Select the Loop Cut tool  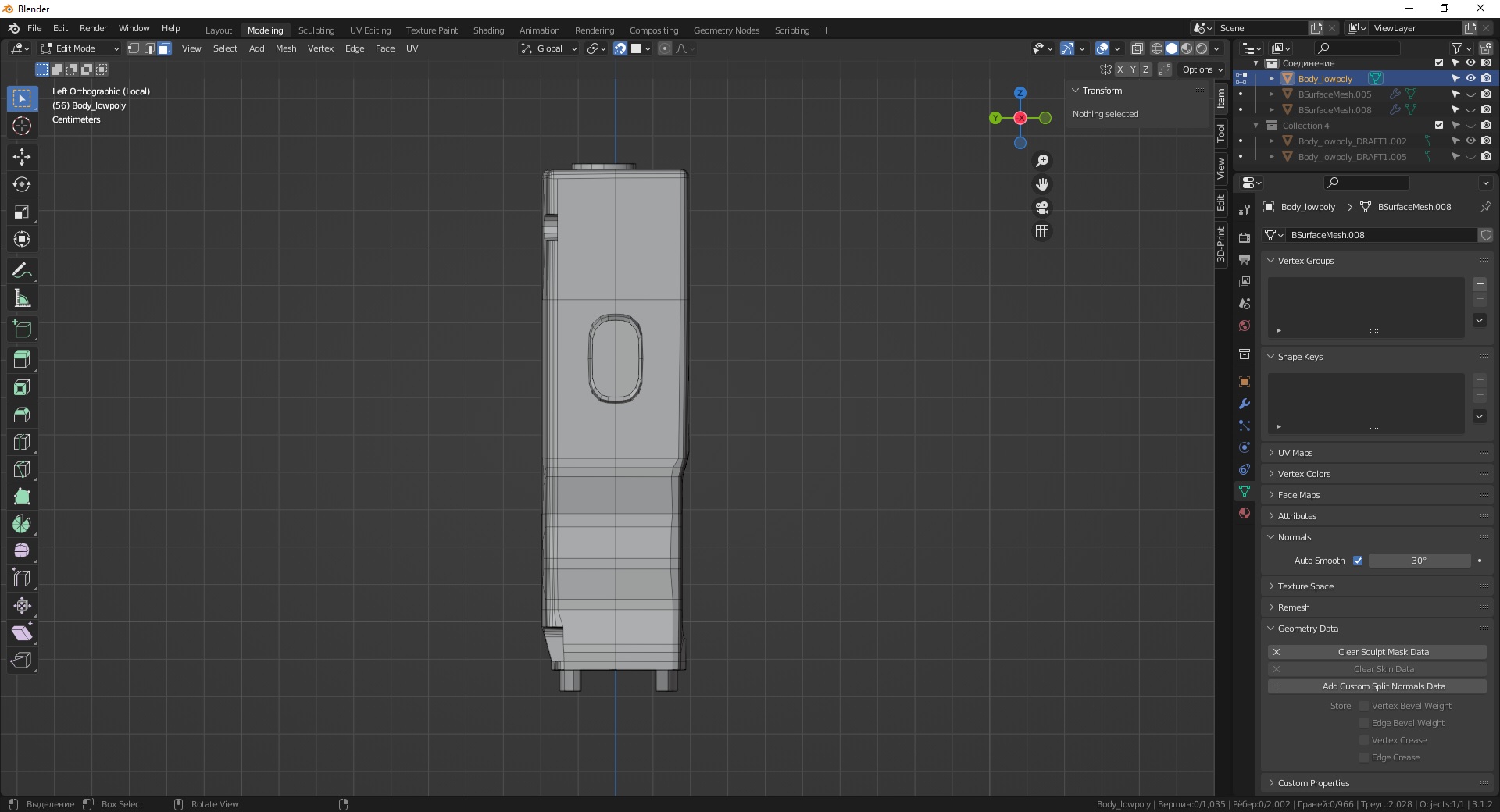pos(22,442)
